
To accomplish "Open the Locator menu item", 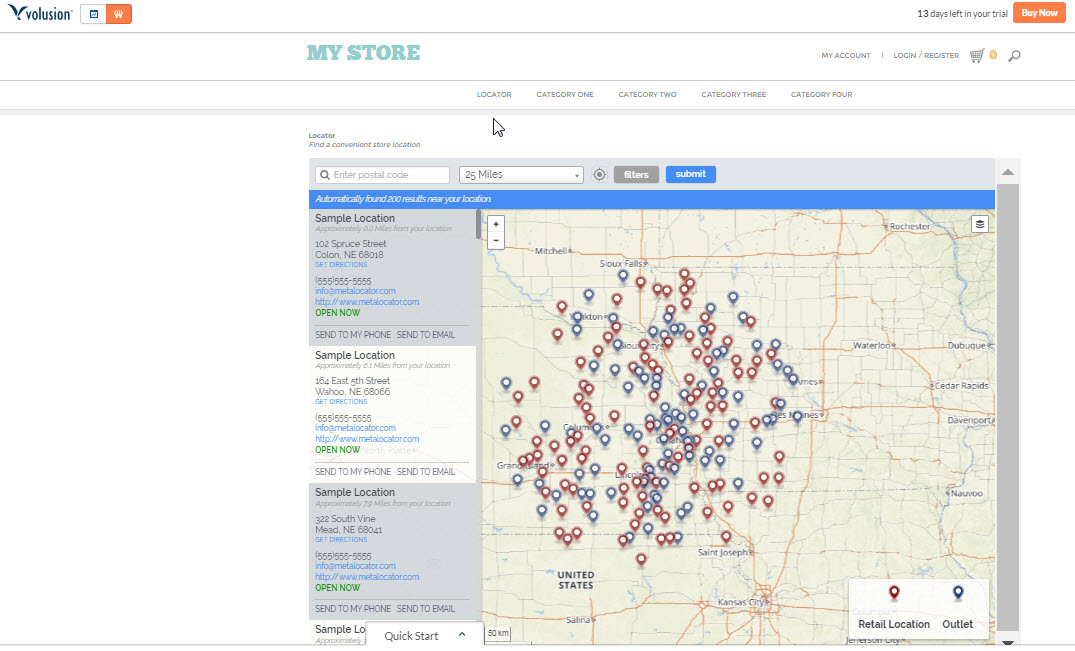I will click(494, 95).
